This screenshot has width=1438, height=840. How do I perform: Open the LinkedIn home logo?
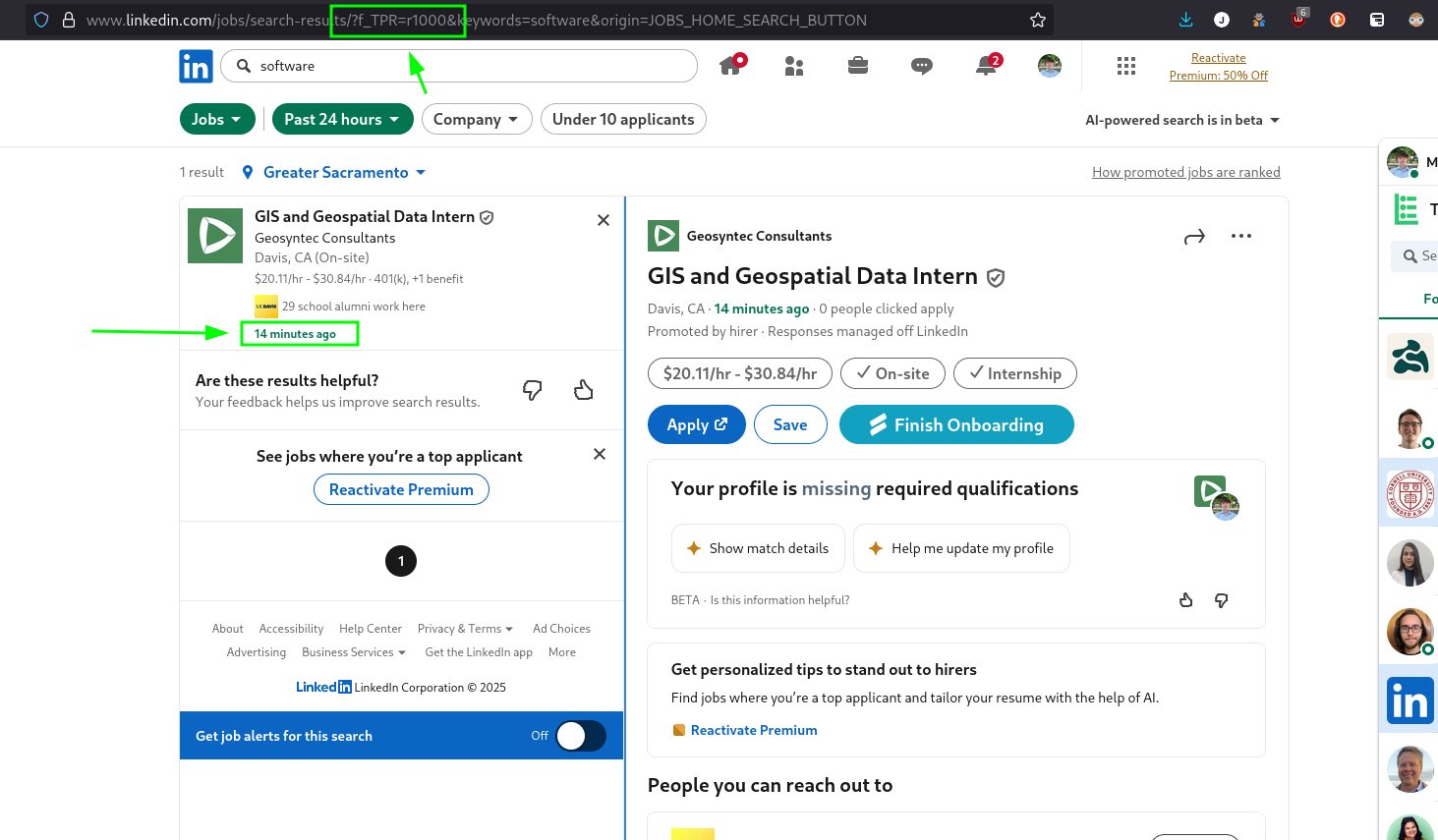coord(196,66)
